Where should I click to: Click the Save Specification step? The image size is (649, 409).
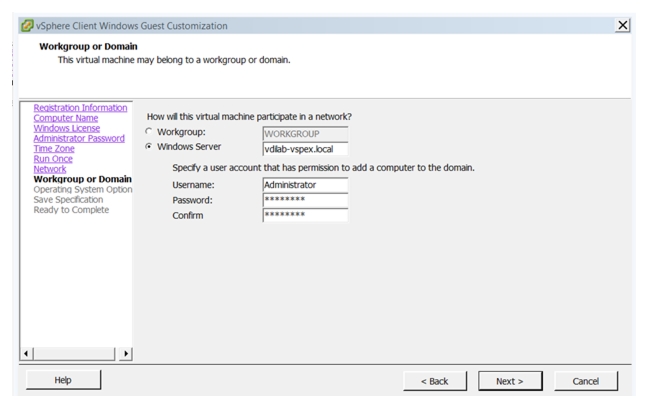click(68, 200)
